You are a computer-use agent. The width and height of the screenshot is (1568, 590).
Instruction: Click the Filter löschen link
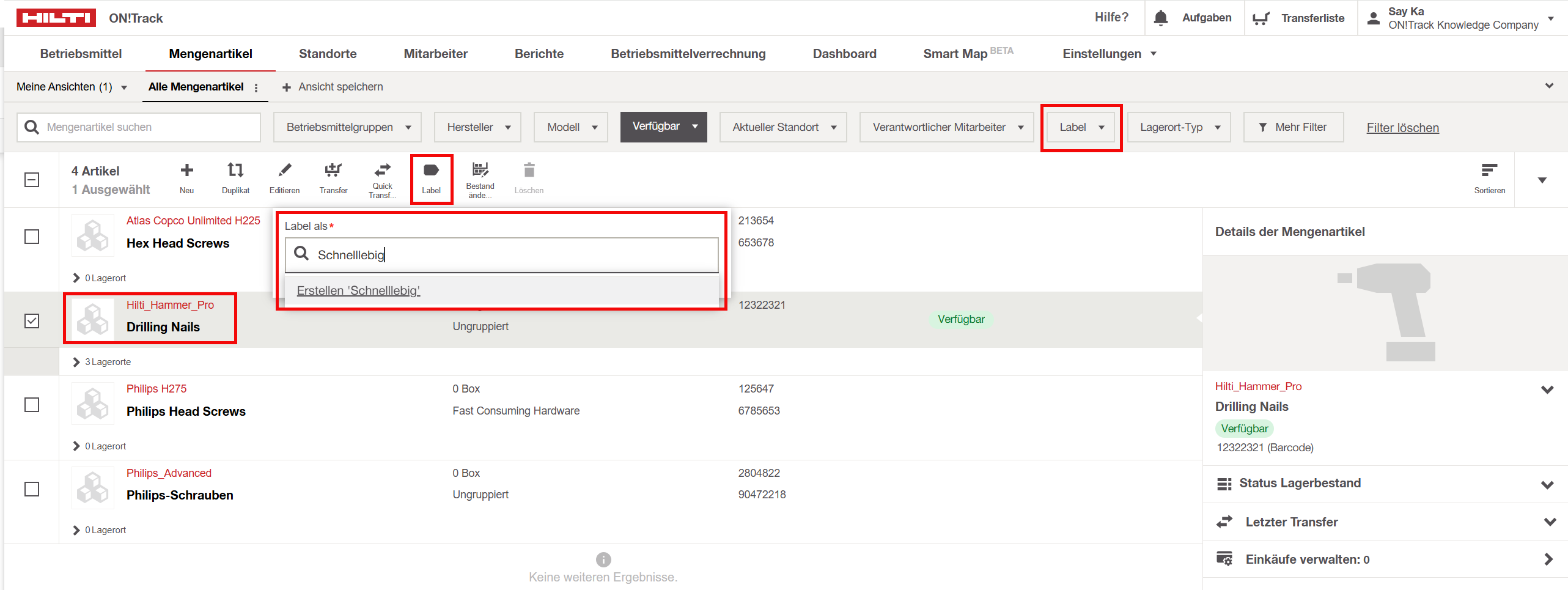tap(1402, 128)
